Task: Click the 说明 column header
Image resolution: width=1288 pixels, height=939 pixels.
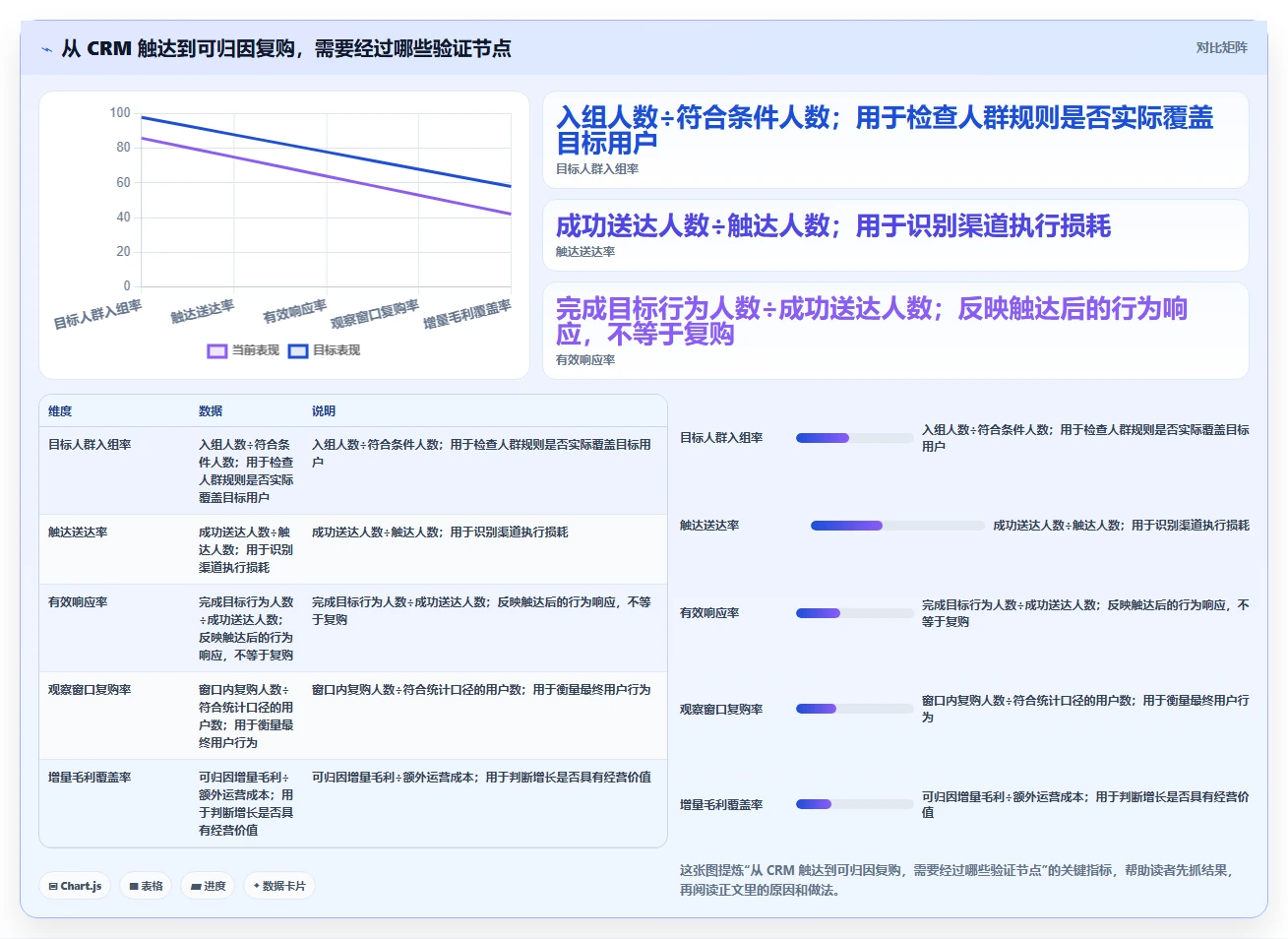Action: click(324, 411)
